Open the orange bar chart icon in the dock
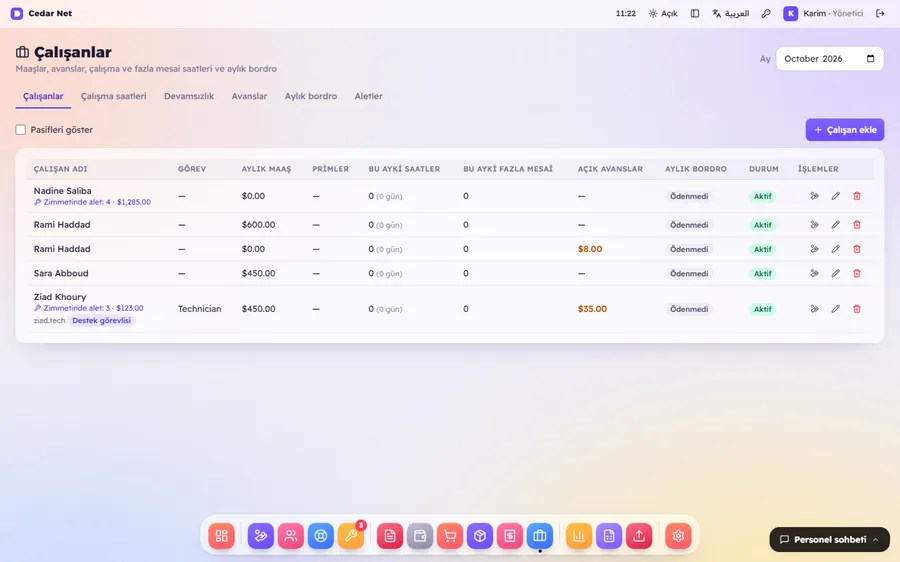900x562 pixels. 579,536
